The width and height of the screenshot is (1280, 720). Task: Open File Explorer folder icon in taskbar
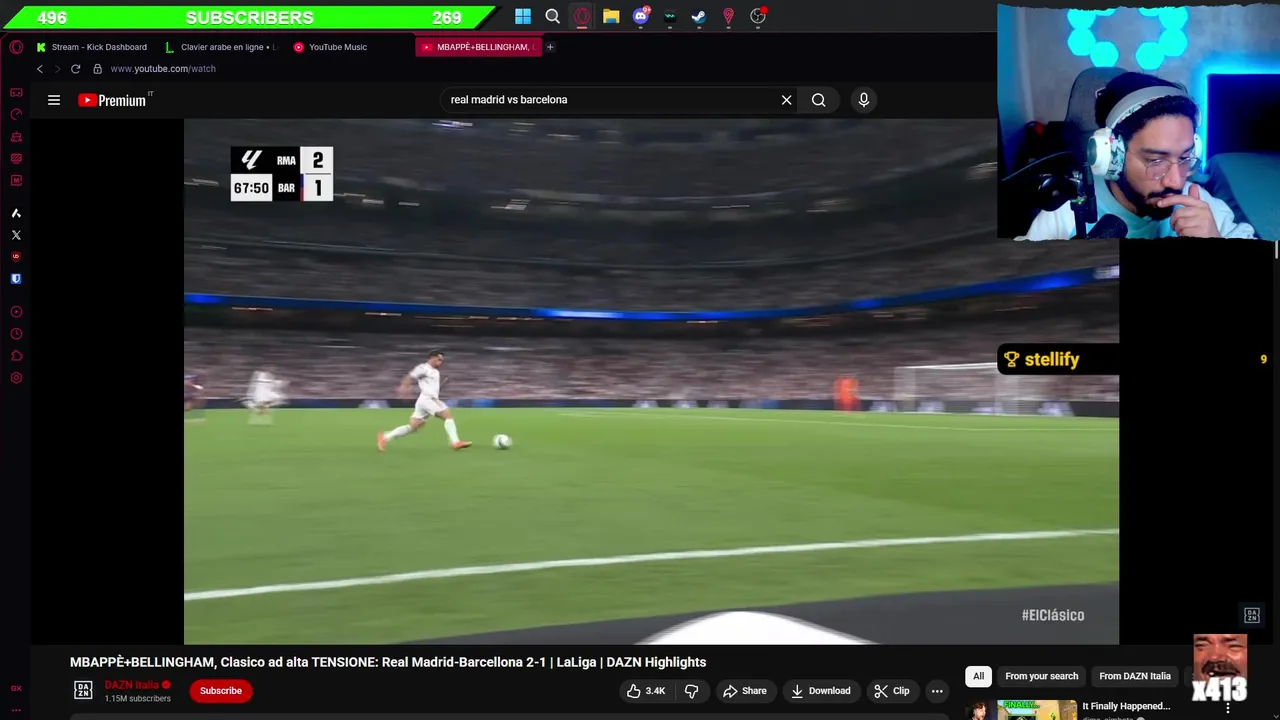611,16
